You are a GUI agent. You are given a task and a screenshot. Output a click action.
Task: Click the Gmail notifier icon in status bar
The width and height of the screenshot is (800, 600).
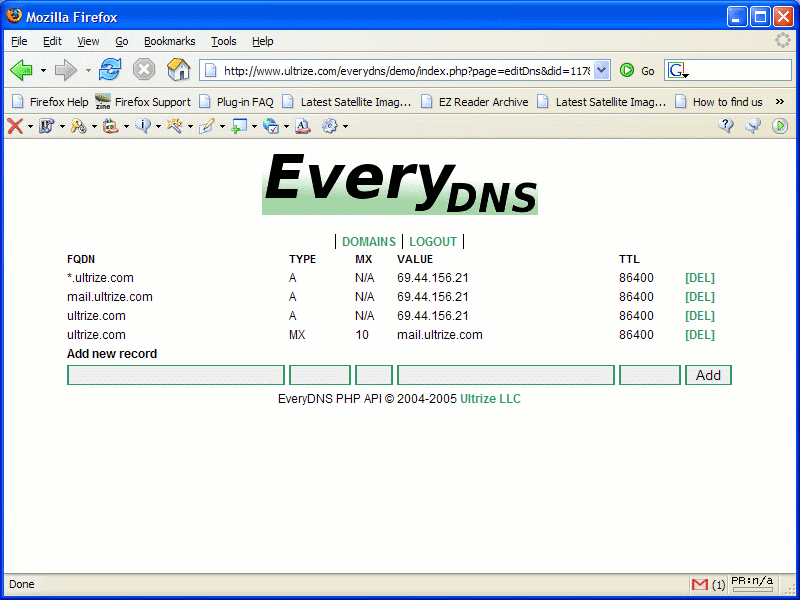[x=699, y=584]
